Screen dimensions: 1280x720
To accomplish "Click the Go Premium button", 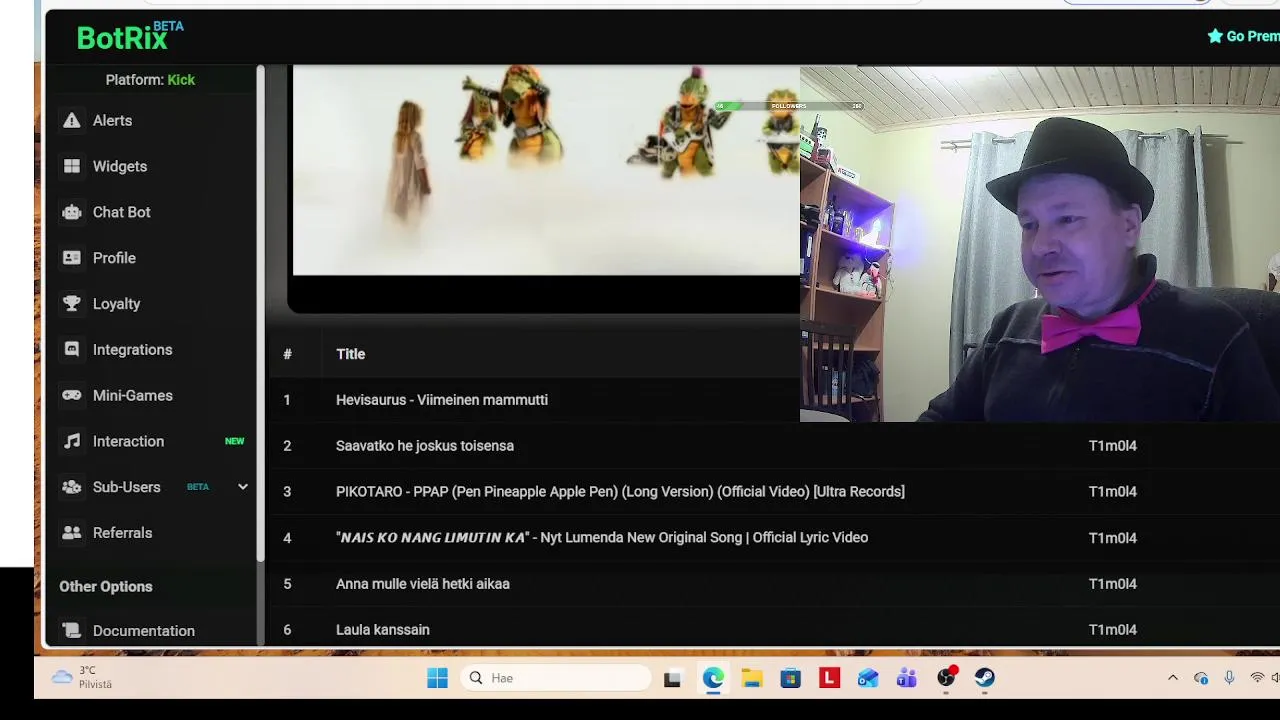I will click(1243, 36).
